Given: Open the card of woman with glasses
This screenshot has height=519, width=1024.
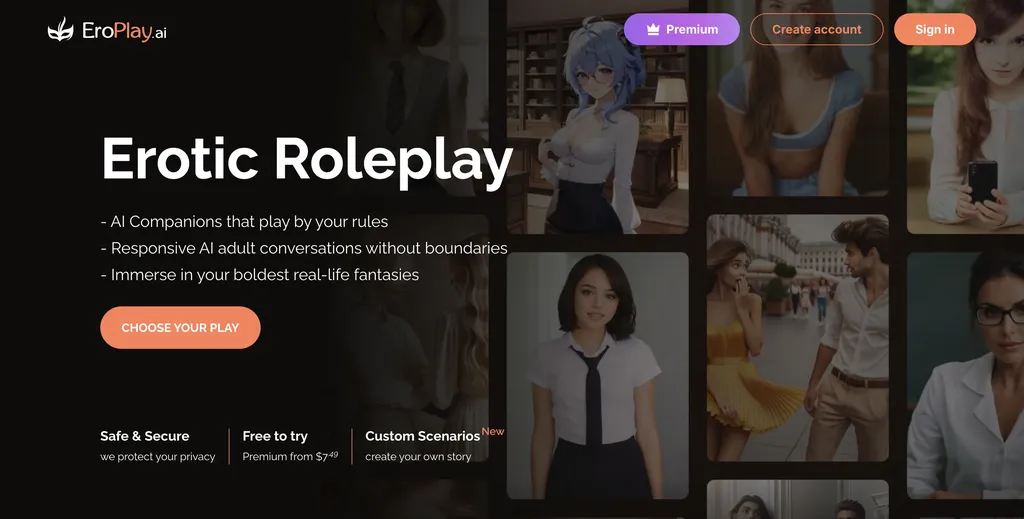Looking at the screenshot, I should (965, 376).
